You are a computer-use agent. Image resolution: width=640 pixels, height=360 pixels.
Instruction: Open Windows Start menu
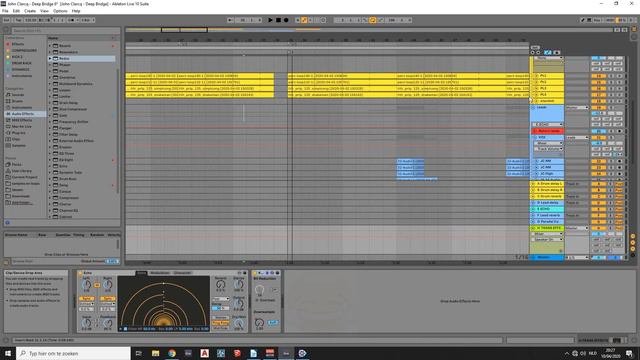click(8, 353)
